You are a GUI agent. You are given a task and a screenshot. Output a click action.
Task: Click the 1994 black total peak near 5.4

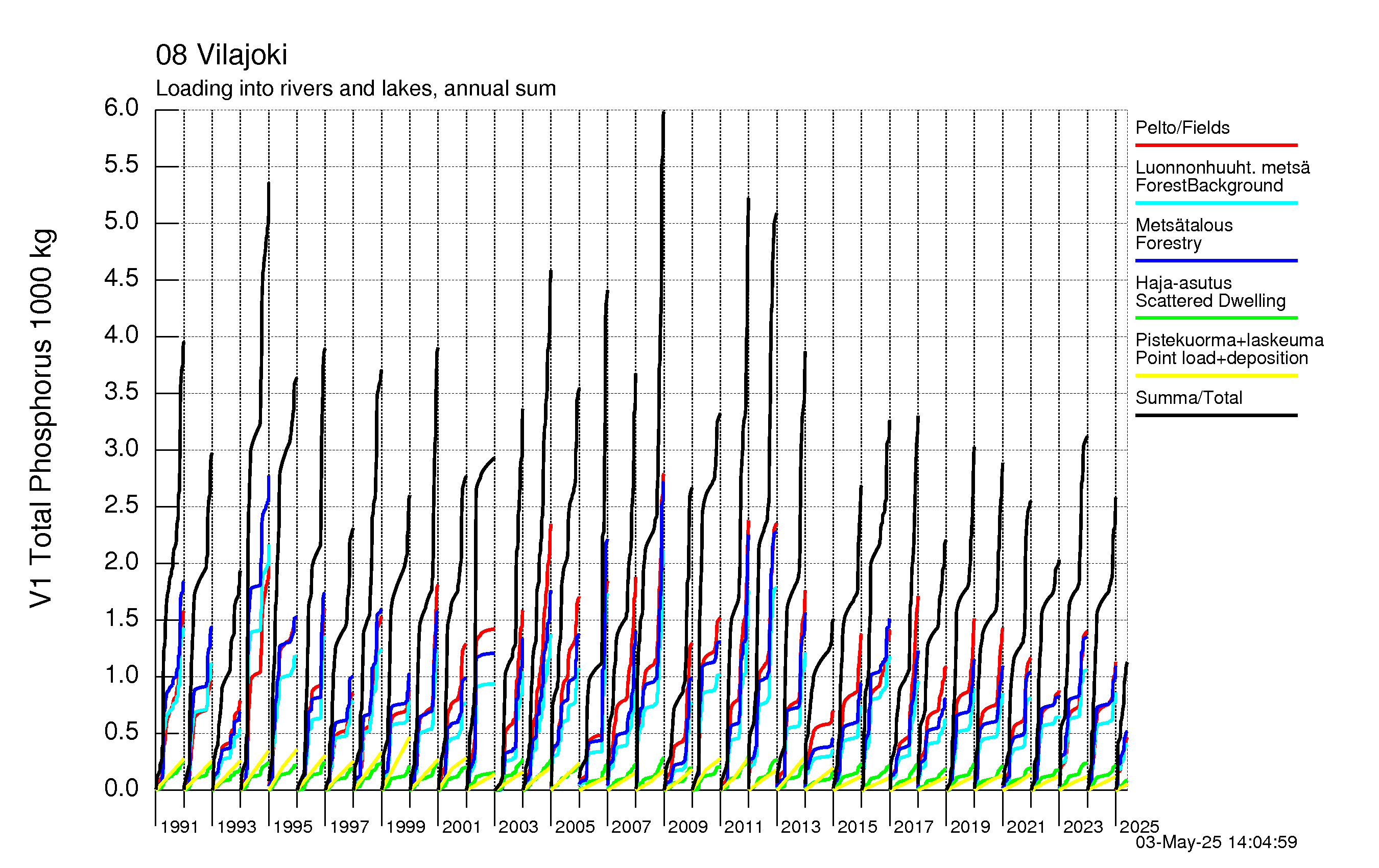click(269, 184)
